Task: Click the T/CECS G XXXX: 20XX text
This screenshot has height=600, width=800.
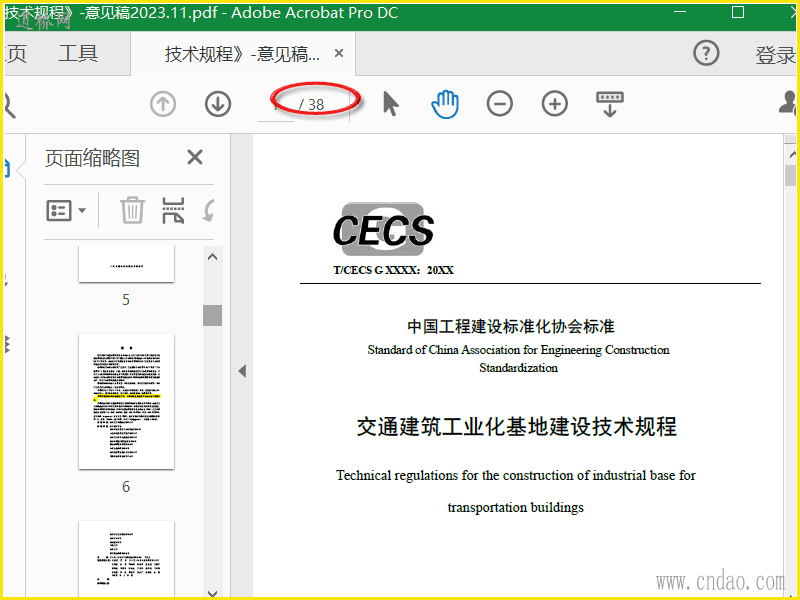Action: point(393,270)
